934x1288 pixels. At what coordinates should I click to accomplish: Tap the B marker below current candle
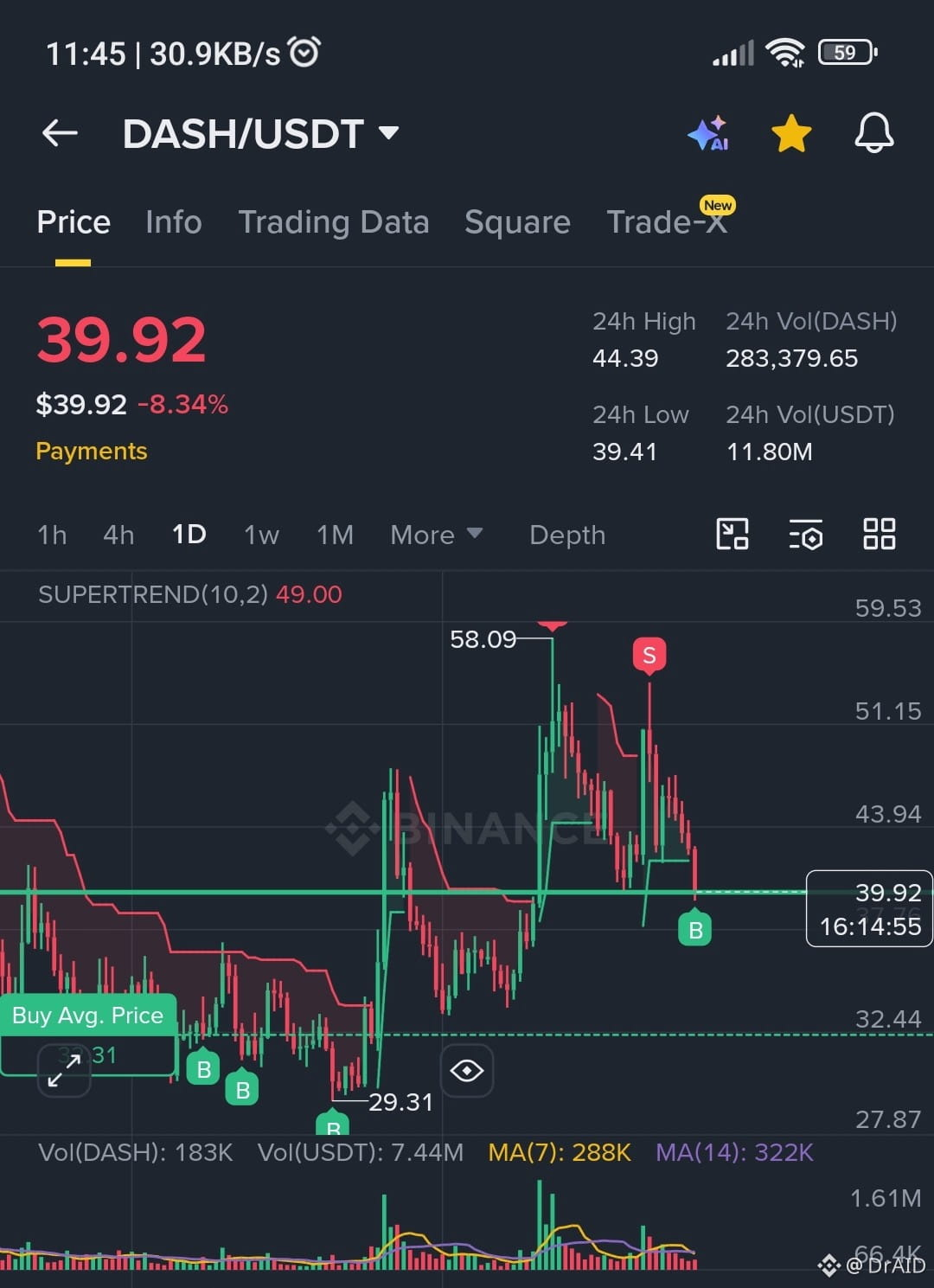695,929
